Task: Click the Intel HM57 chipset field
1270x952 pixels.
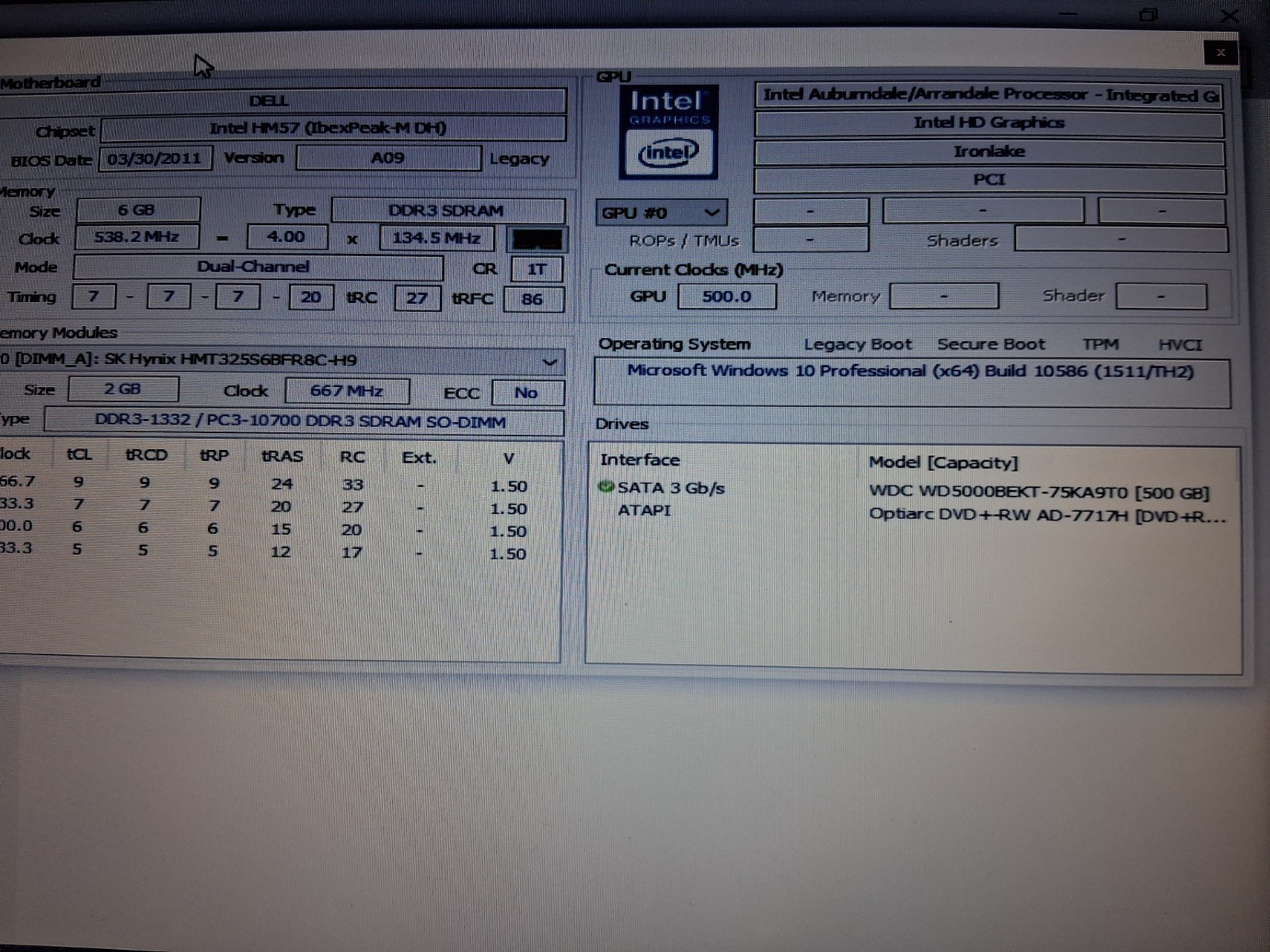Action: tap(333, 128)
